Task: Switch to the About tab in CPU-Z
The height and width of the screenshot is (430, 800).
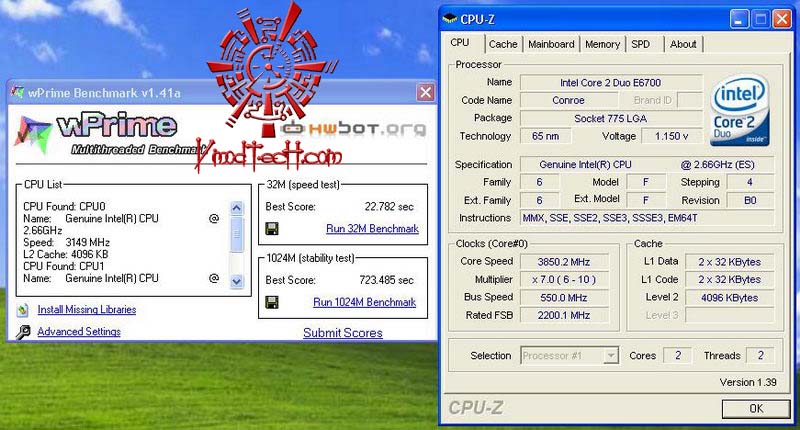Action: click(x=683, y=44)
